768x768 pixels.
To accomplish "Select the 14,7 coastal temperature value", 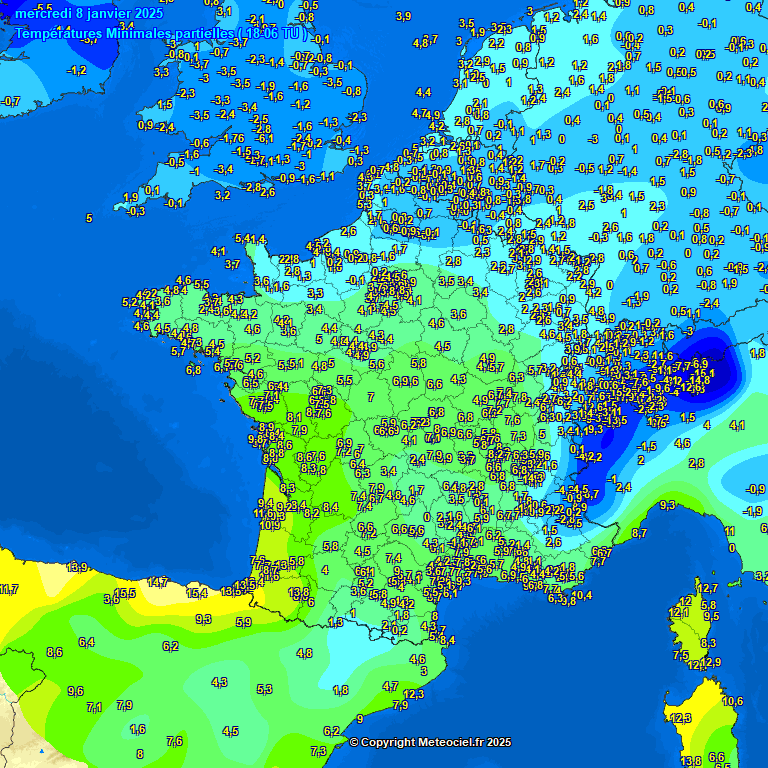I will coord(158,582).
